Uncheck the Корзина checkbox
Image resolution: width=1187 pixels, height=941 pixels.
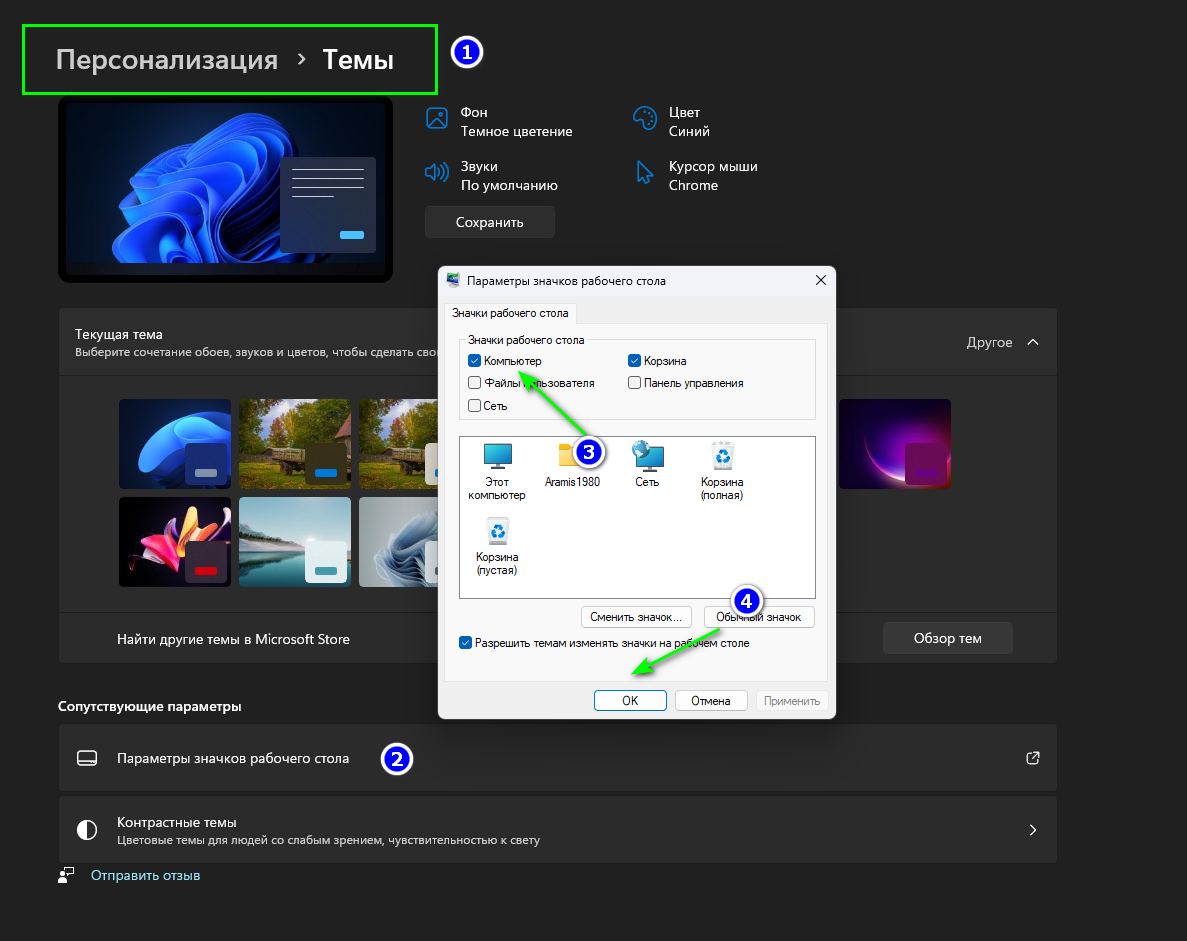634,360
